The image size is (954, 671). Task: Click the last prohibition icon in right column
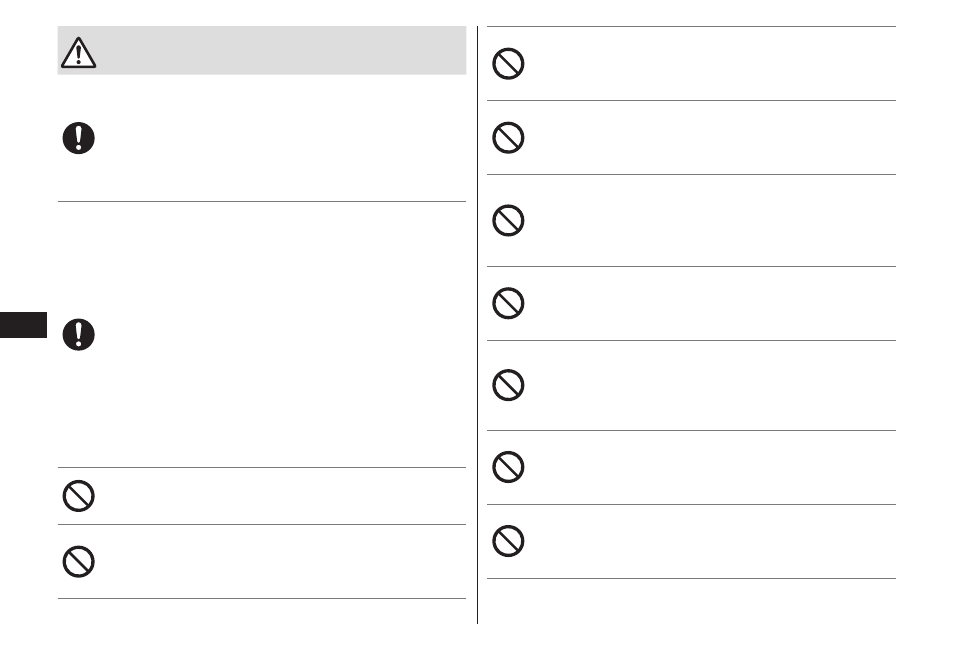508,541
